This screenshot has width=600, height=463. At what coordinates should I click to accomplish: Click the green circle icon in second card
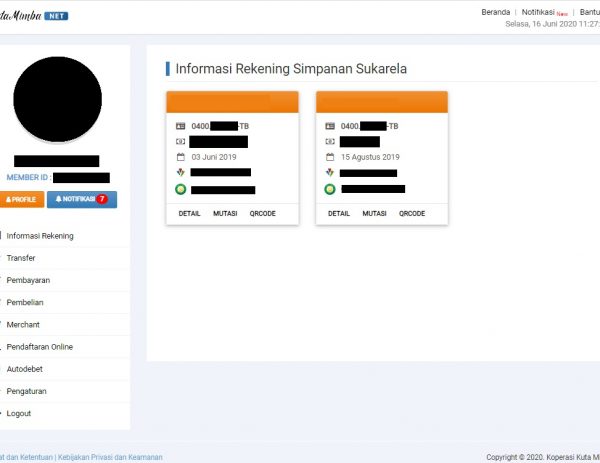(330, 189)
